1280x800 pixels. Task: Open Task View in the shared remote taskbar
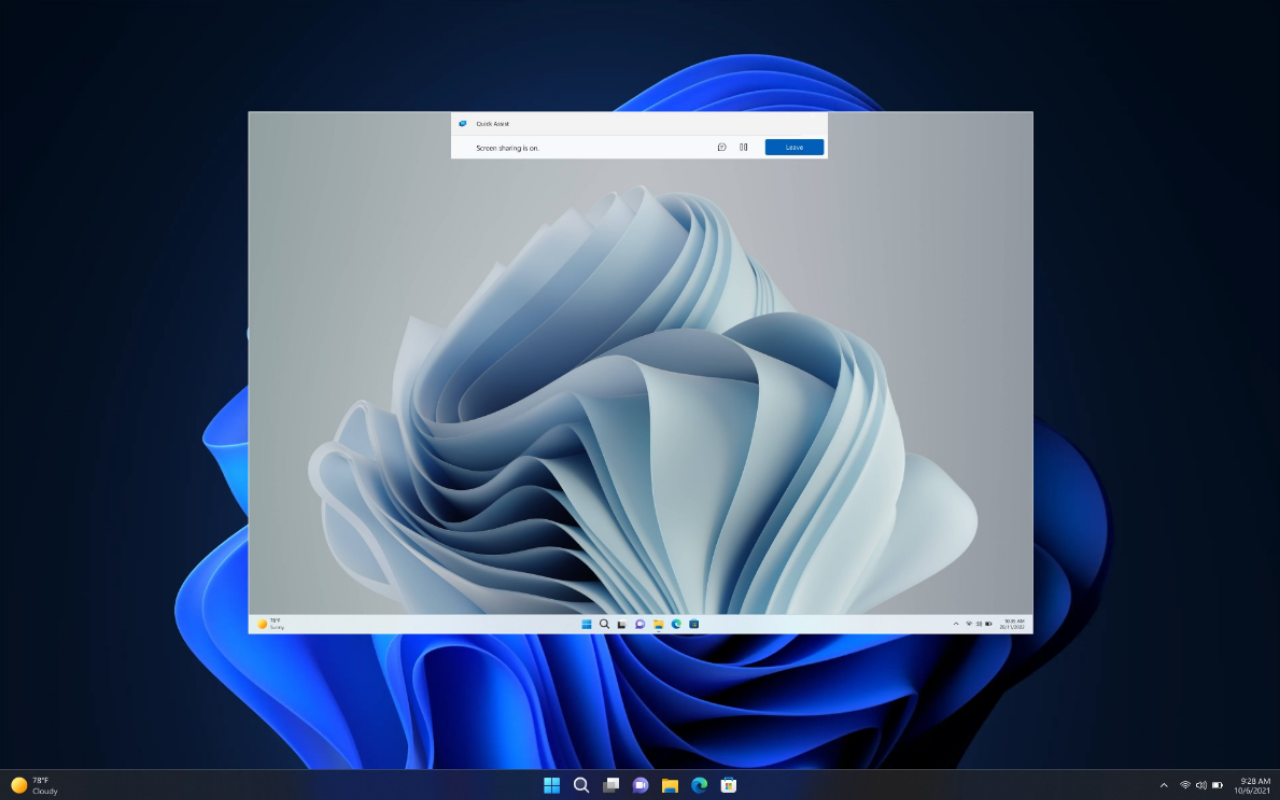621,624
